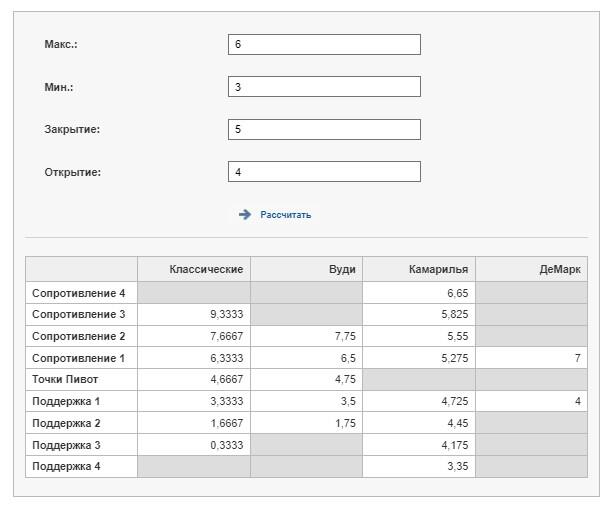
Task: Click the 9,3333 classic value
Action: click(226, 314)
